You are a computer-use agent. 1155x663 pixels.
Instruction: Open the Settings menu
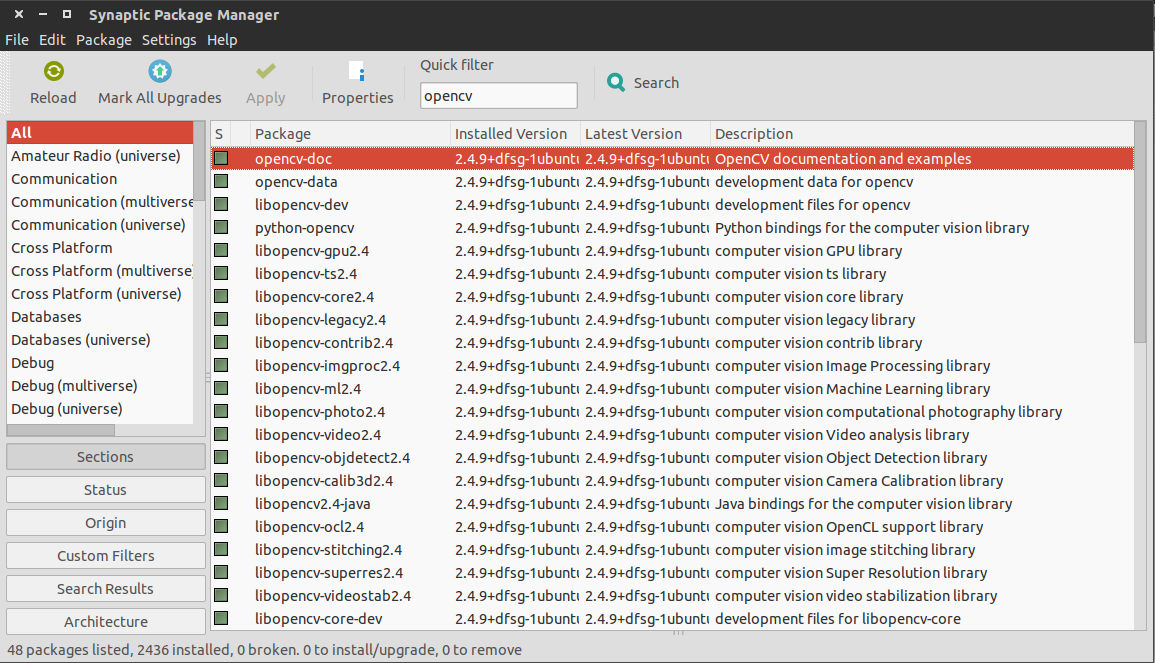pos(169,40)
